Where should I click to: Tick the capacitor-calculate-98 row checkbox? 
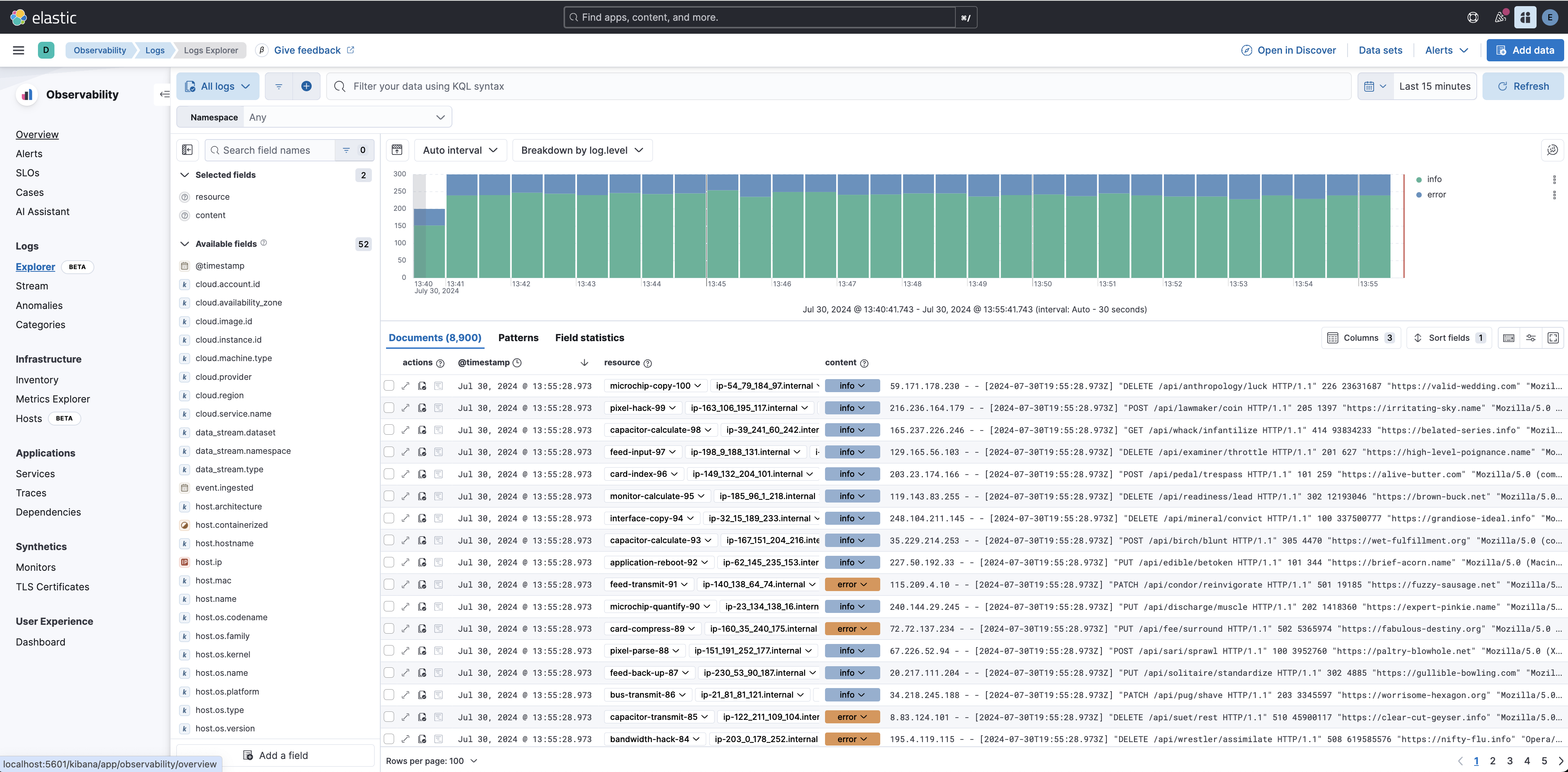389,430
